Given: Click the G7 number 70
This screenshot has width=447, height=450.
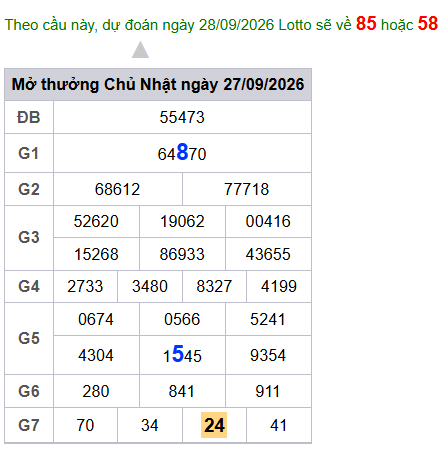Looking at the screenshot, I should (x=85, y=425).
